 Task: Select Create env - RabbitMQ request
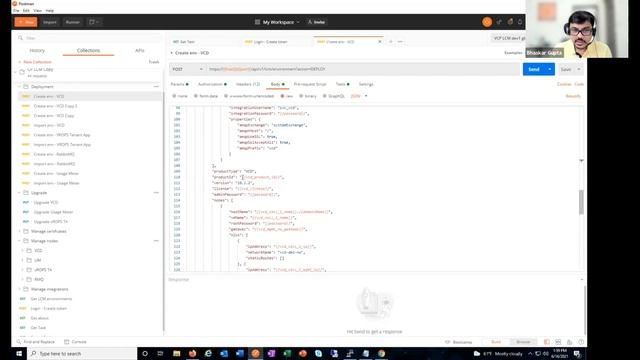[x=54, y=154]
